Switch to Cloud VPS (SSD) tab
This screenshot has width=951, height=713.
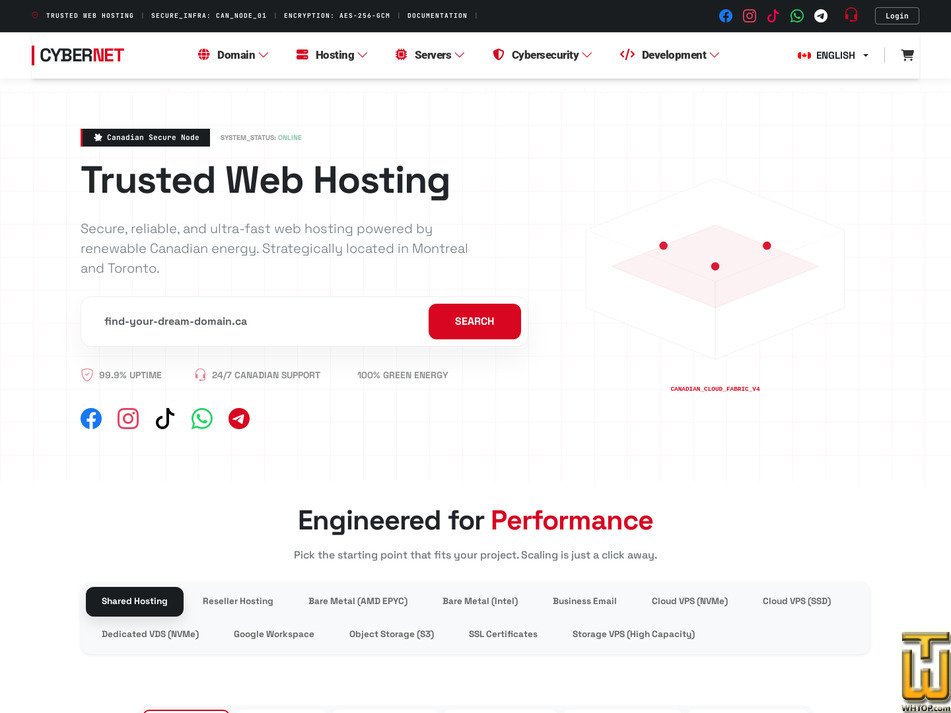[x=796, y=601]
